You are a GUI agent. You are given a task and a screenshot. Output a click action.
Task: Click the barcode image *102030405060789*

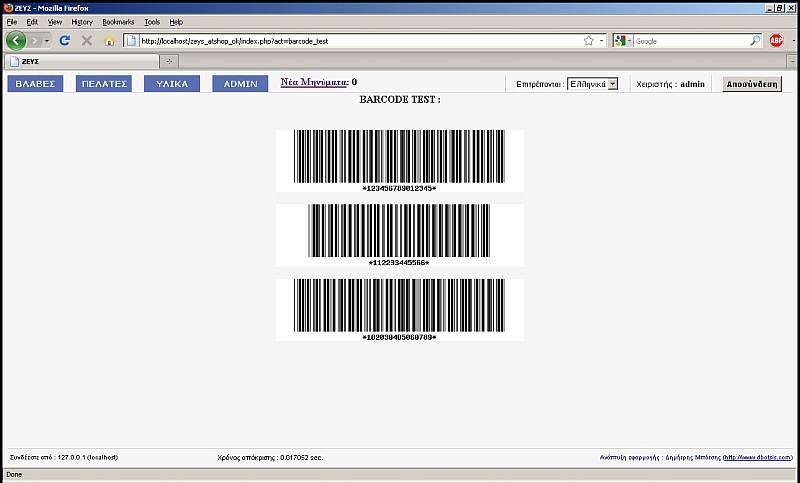pyautogui.click(x=399, y=310)
